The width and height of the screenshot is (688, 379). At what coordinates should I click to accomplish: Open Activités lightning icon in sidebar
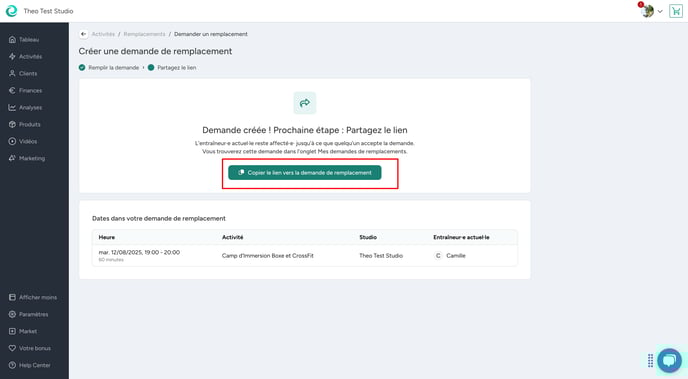(x=12, y=57)
